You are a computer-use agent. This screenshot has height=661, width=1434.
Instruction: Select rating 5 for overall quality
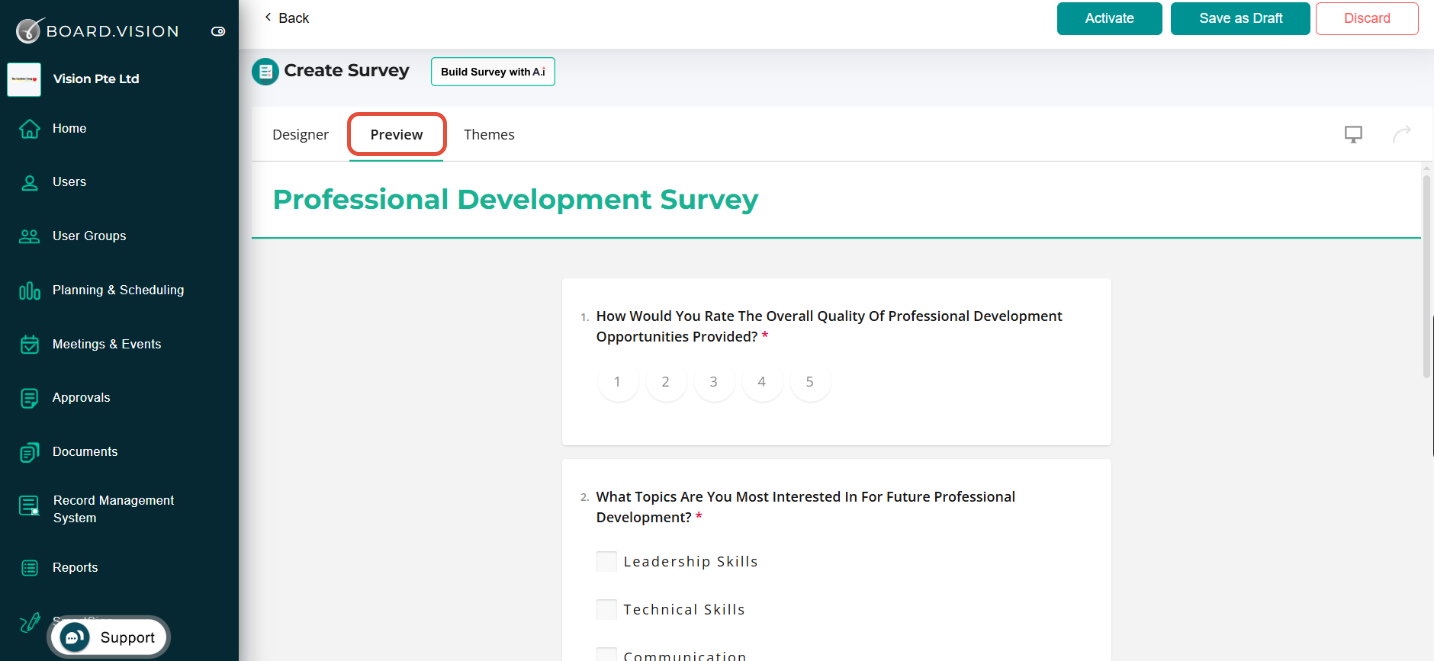(810, 382)
